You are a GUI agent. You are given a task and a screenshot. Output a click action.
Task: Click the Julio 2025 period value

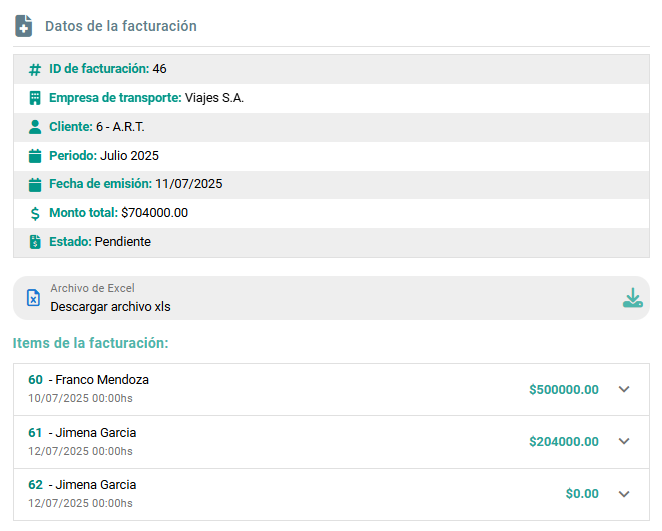point(129,156)
